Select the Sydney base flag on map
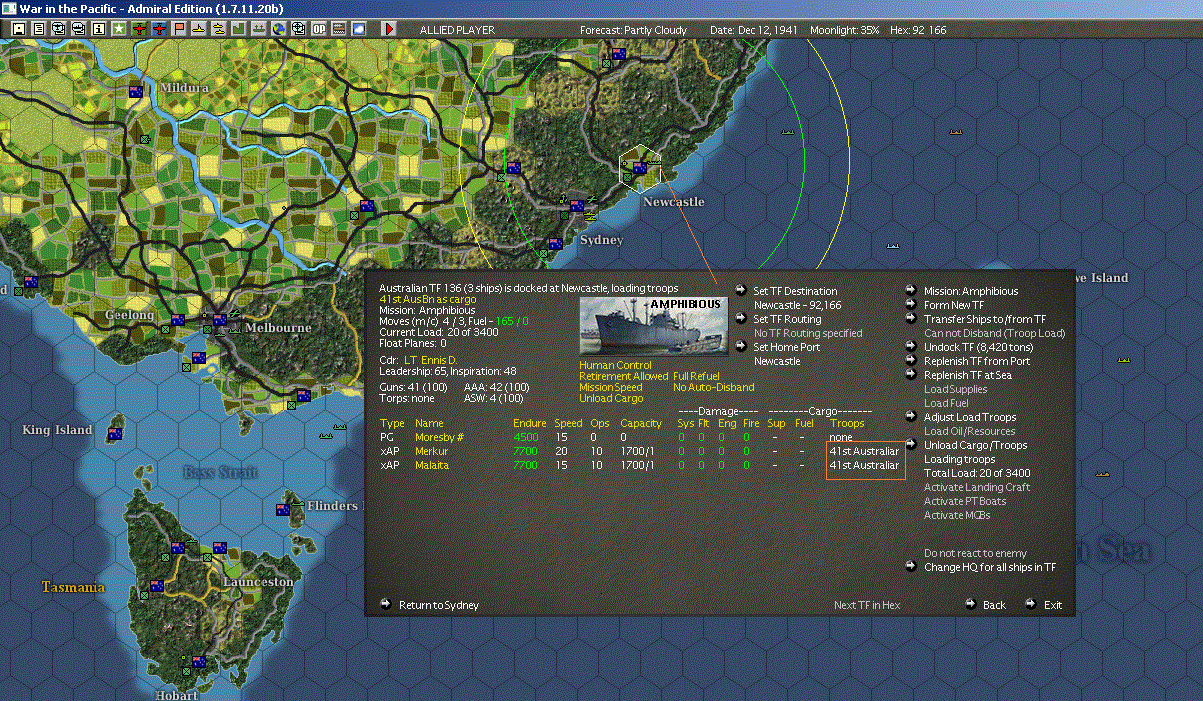The image size is (1203, 701). (577, 207)
